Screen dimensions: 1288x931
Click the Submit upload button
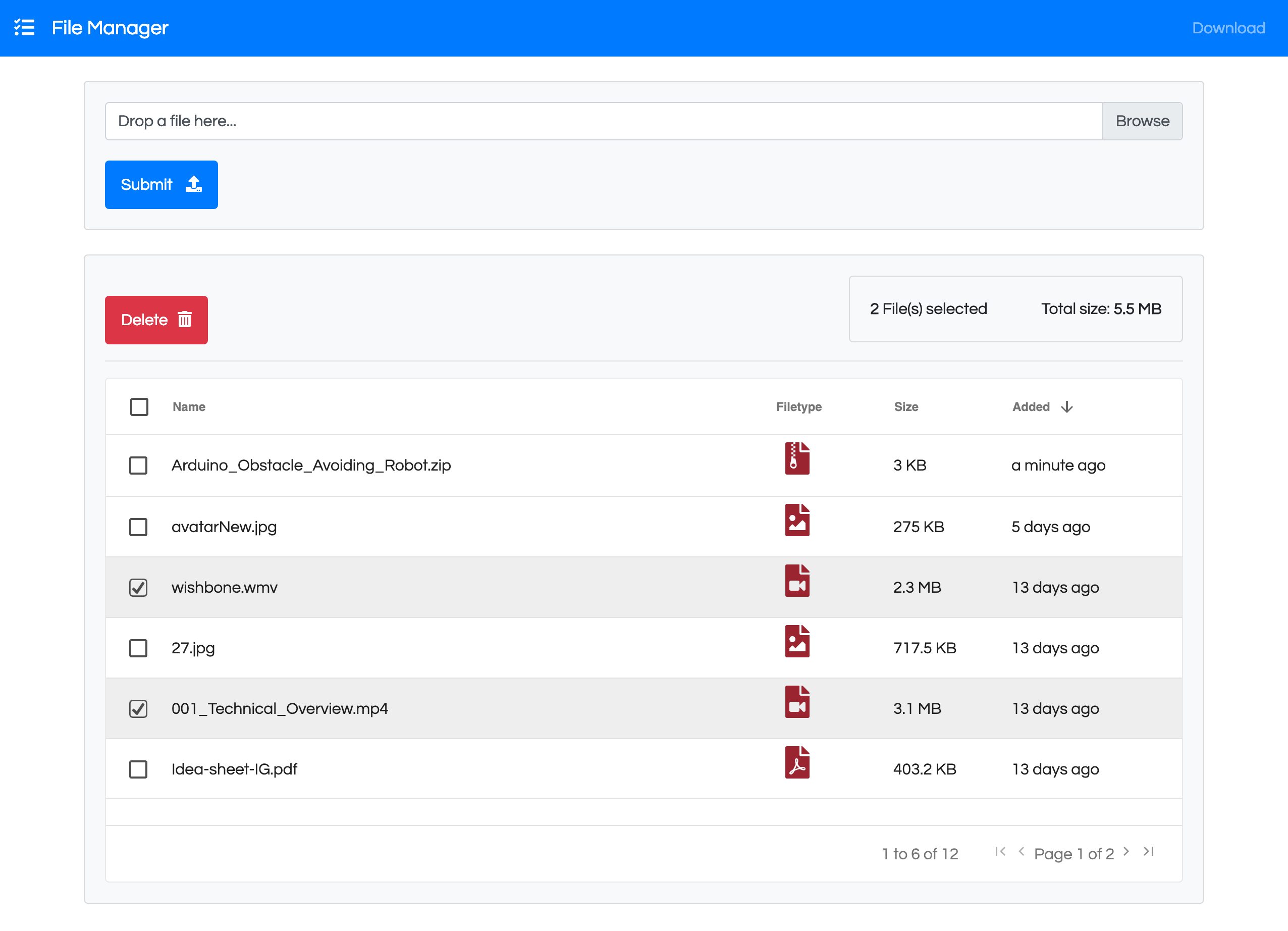(162, 185)
